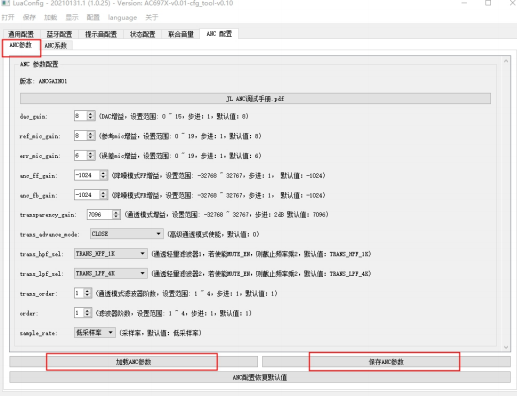Adjust the order spinner arrows
The width and height of the screenshot is (517, 396).
click(x=87, y=313)
